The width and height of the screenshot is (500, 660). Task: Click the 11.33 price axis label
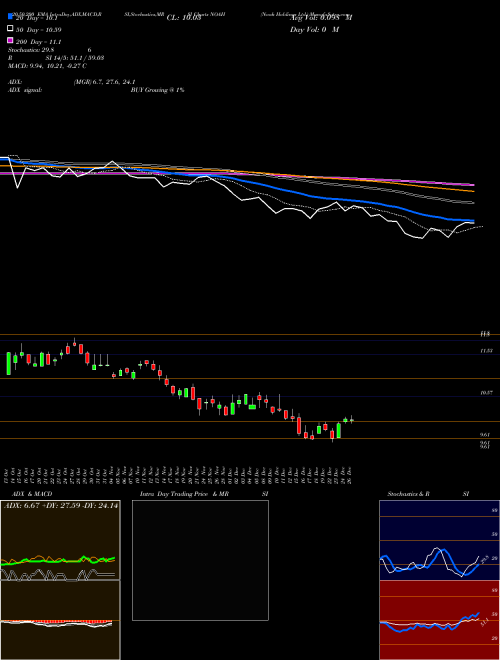pos(487,351)
